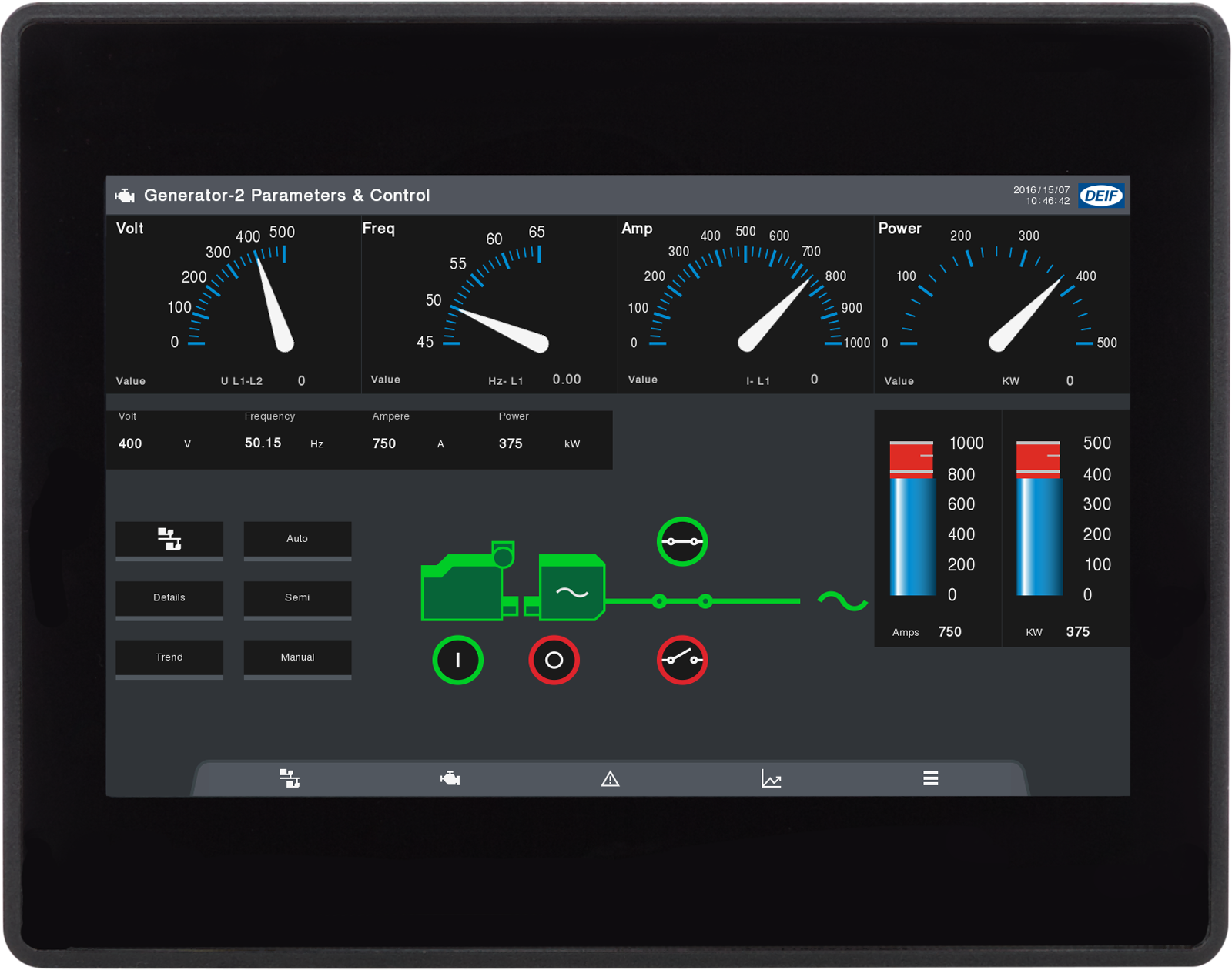The height and width of the screenshot is (970, 1232).
Task: Click the green generator alternator symbol
Action: click(572, 589)
